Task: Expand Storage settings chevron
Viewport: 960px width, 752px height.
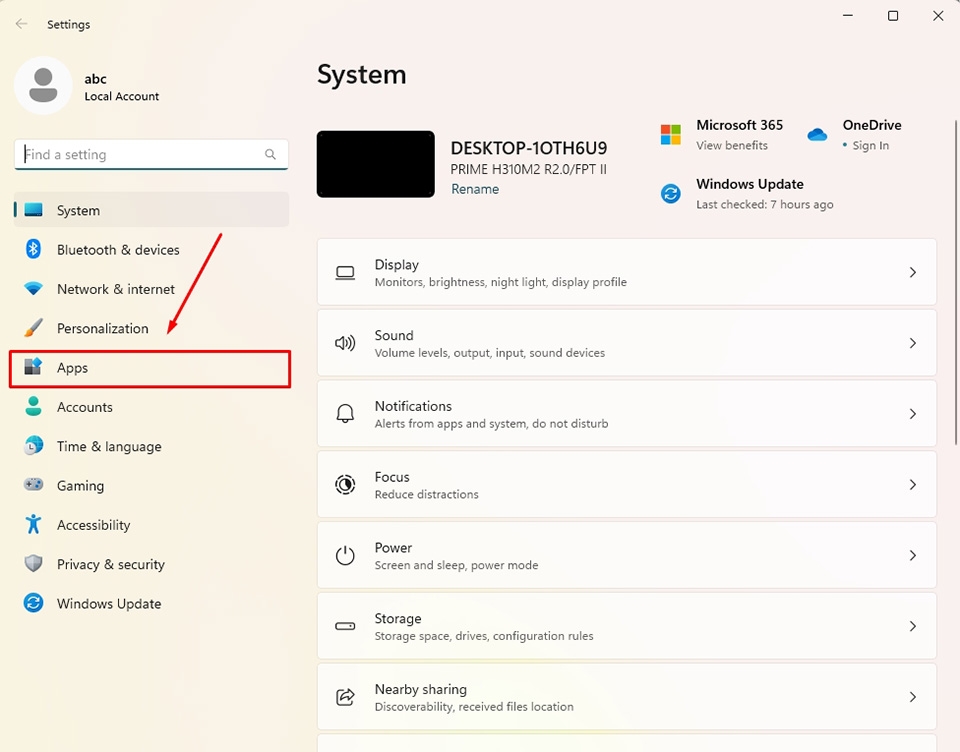Action: (x=912, y=626)
